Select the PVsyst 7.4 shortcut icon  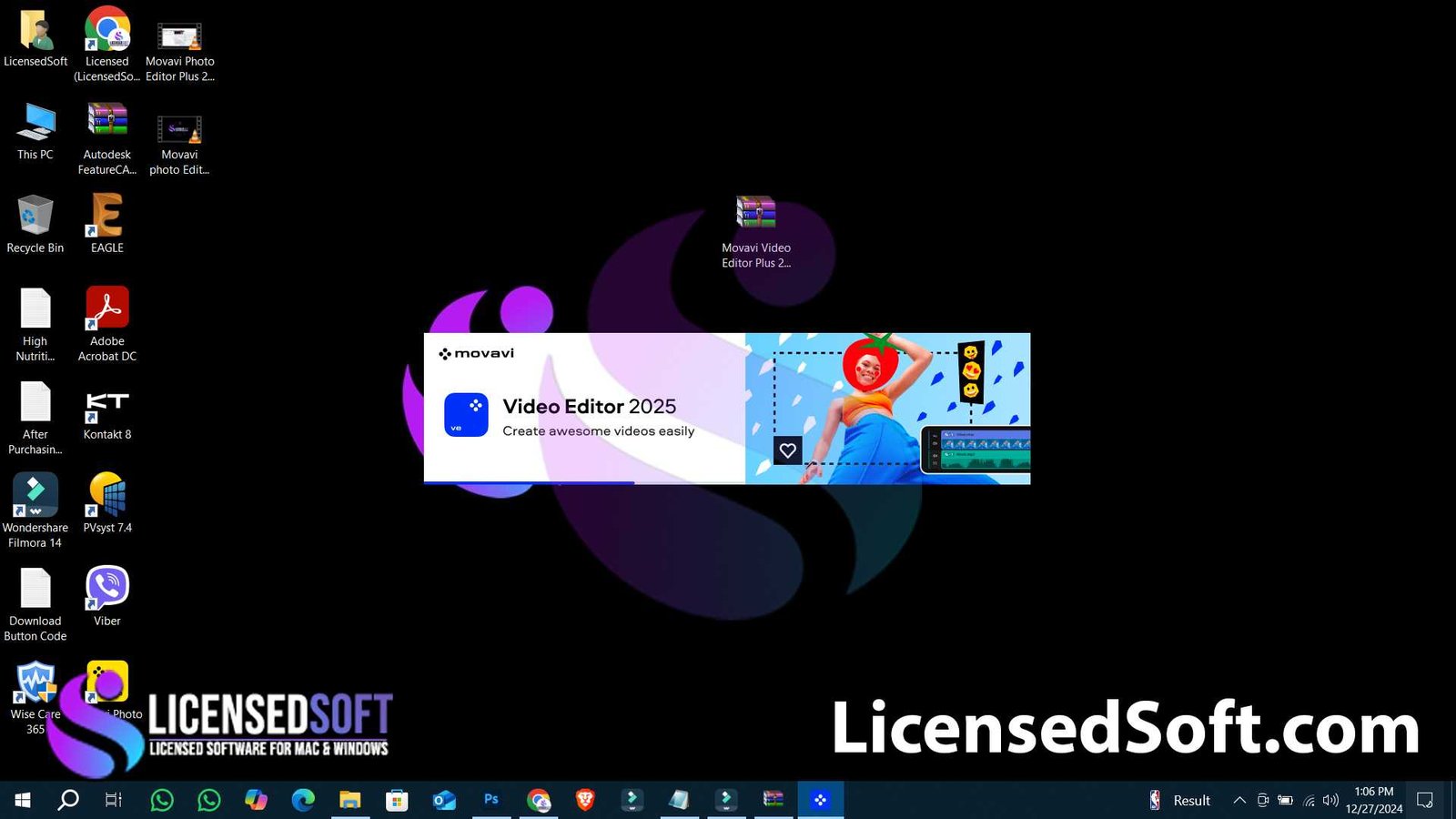[x=107, y=503]
